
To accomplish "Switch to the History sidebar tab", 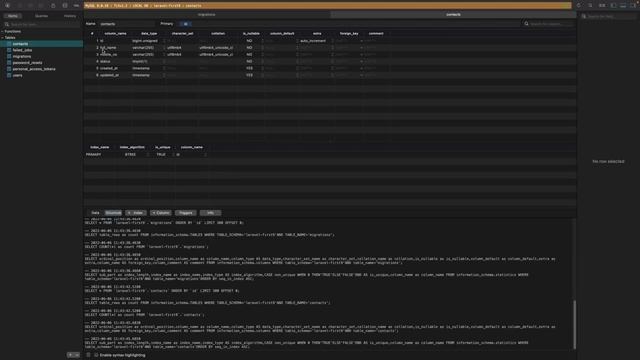I will (70, 16).
